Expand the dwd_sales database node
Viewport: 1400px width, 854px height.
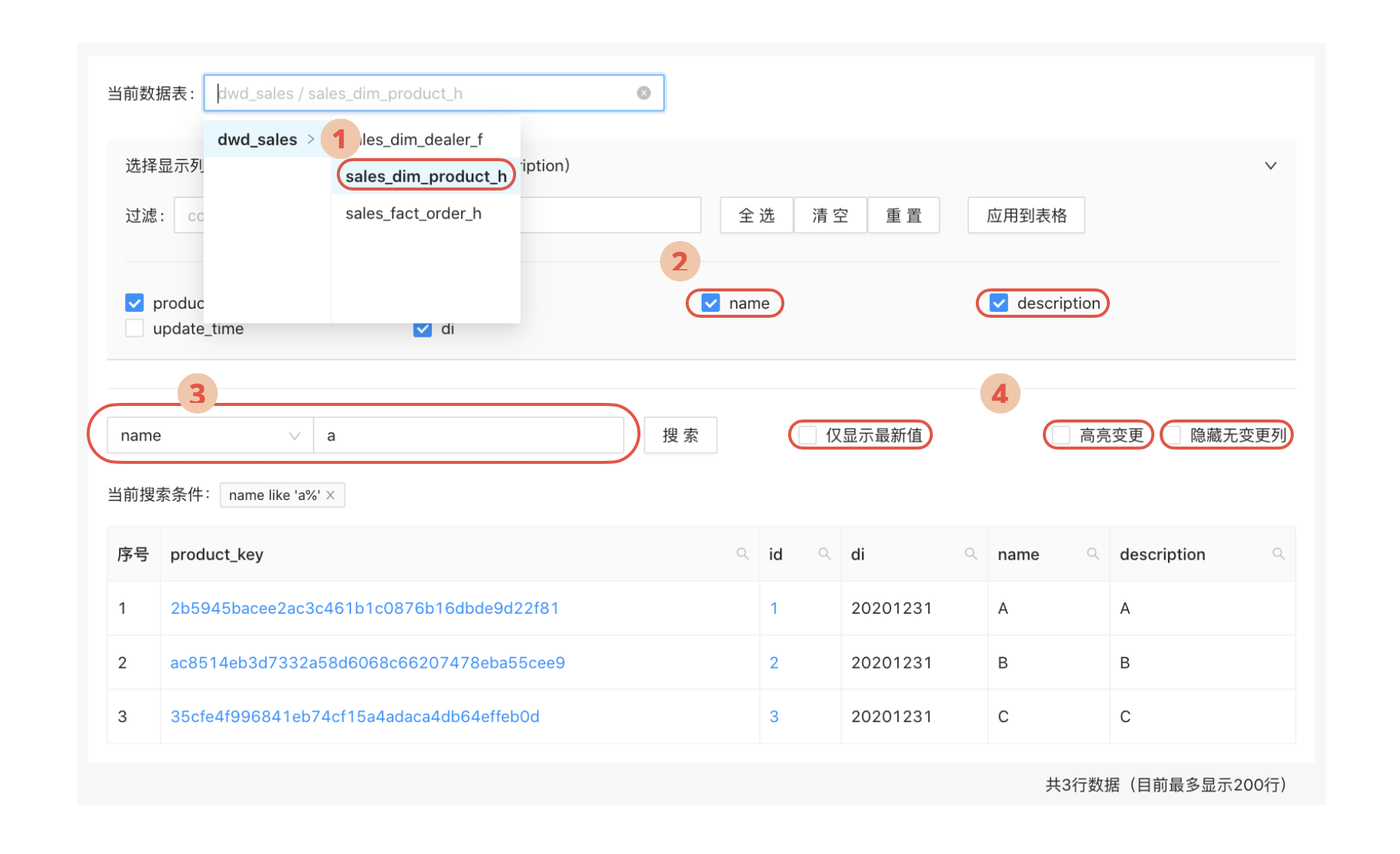[256, 139]
